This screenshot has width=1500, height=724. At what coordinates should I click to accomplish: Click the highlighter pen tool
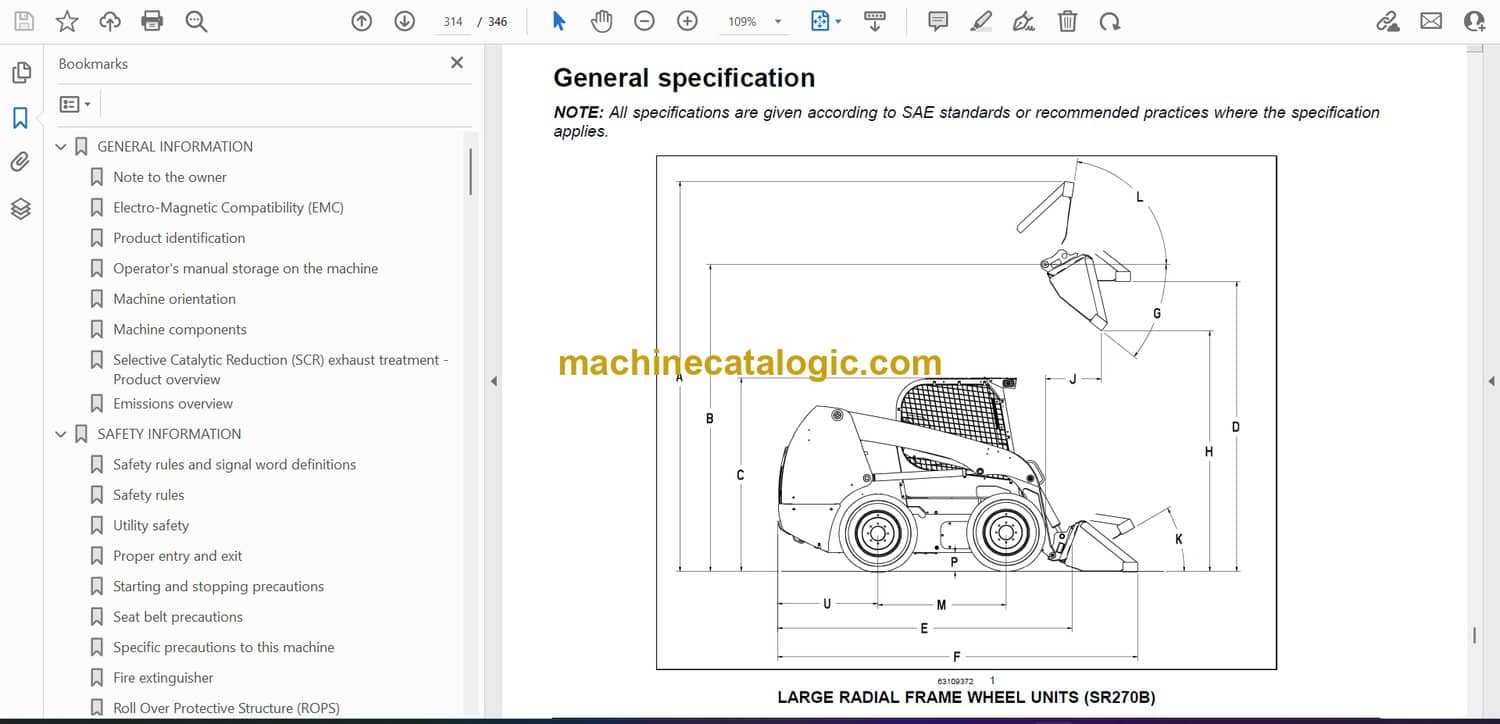981,21
